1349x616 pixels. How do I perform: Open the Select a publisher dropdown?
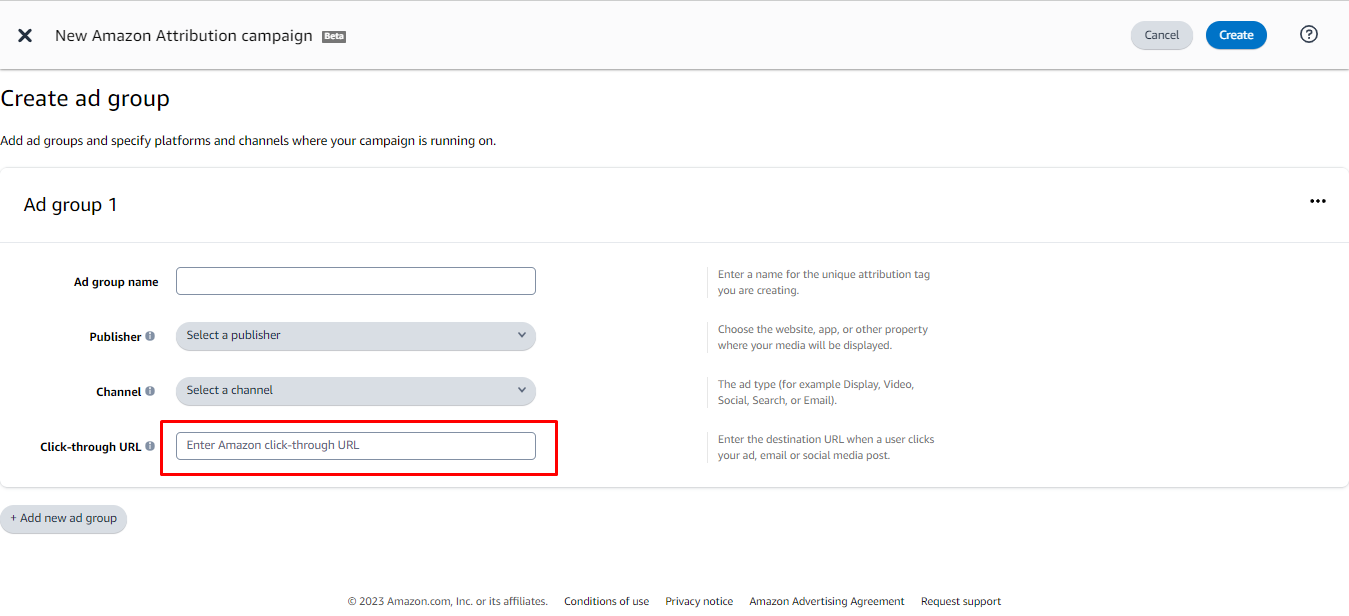point(356,336)
